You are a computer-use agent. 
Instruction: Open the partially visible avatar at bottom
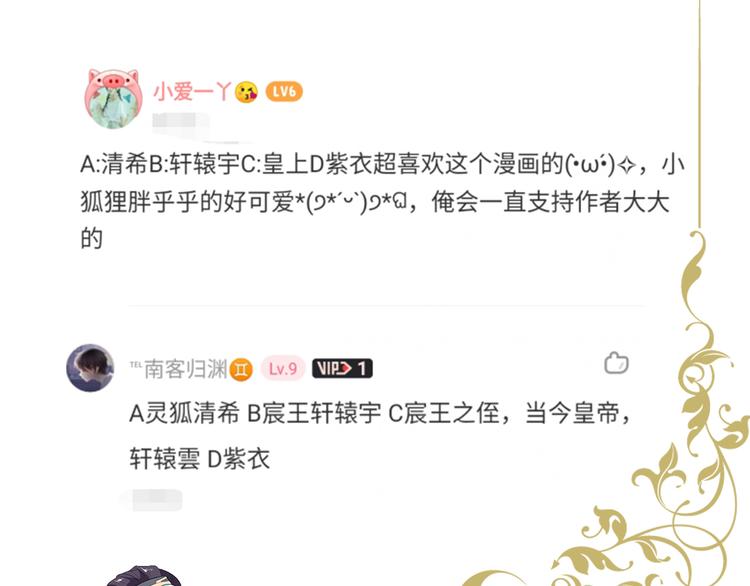pyautogui.click(x=143, y=576)
